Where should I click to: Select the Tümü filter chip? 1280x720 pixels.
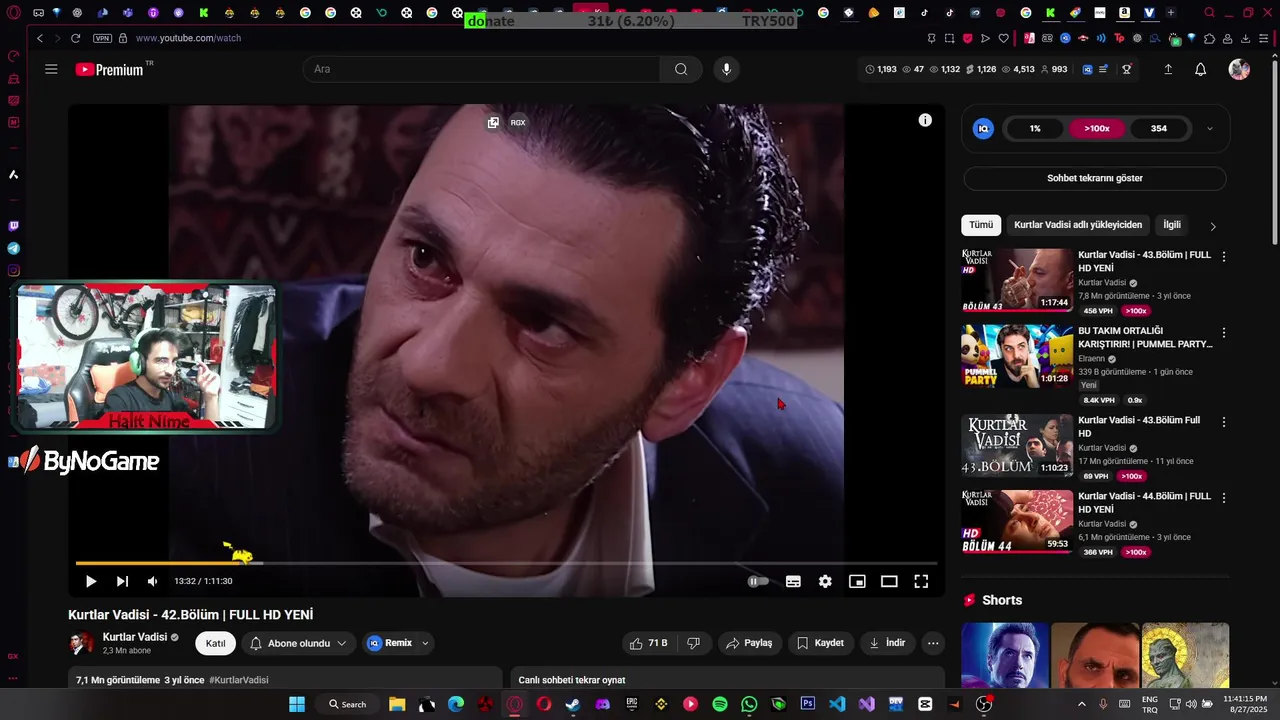[x=981, y=225]
